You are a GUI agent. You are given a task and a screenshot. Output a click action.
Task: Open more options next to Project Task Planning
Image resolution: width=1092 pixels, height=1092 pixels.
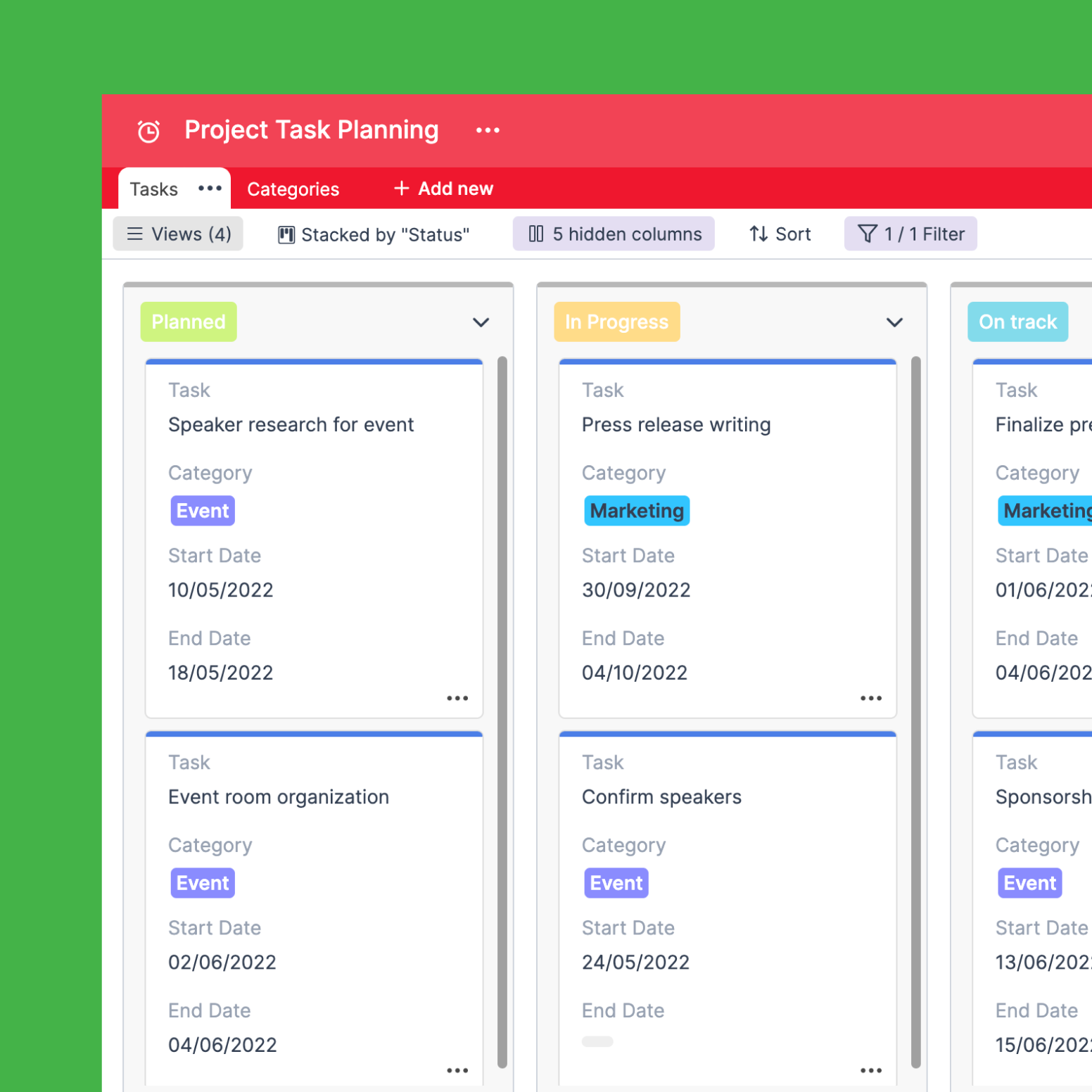(x=487, y=130)
